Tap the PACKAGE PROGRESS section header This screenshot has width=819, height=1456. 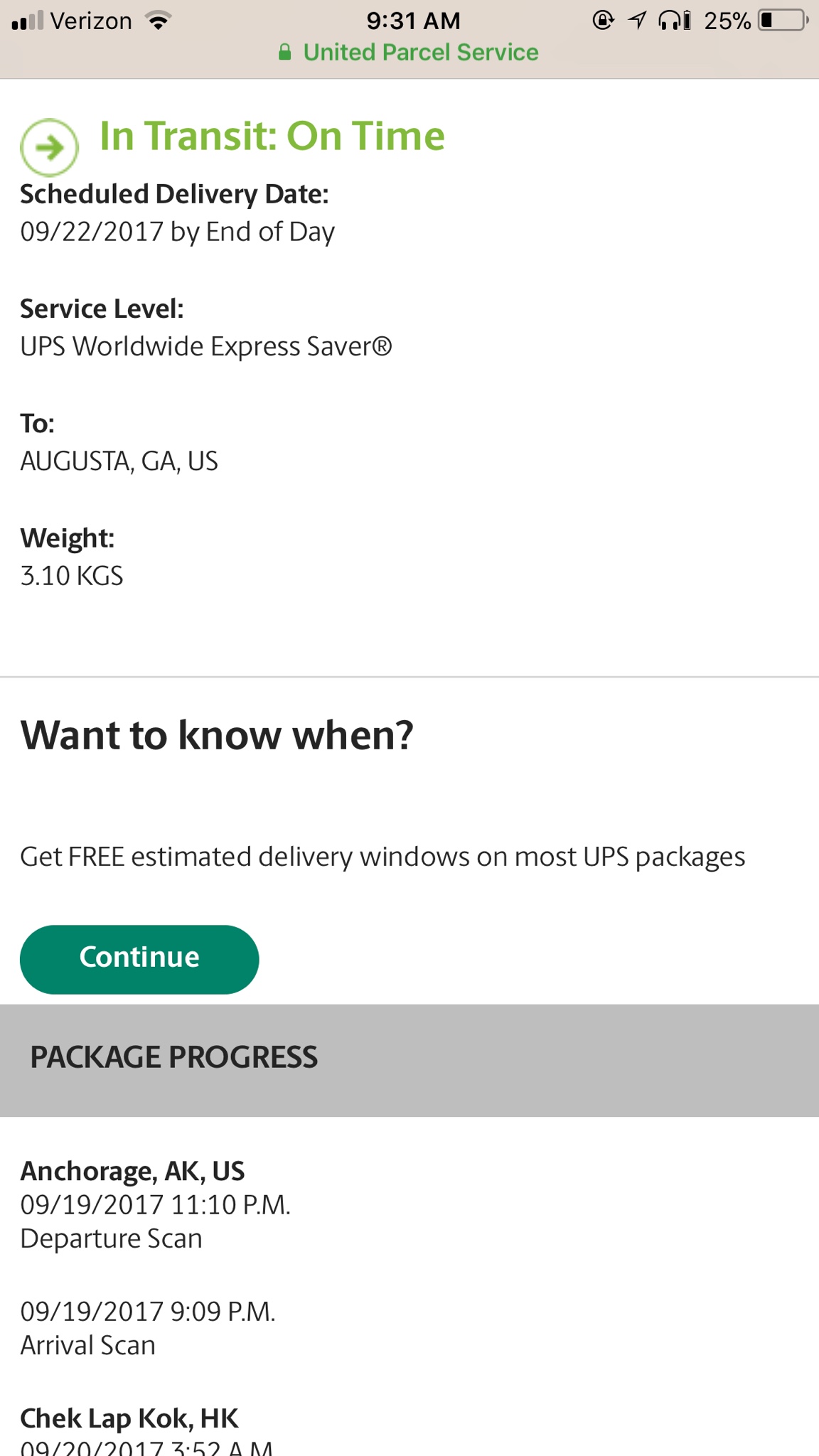(173, 1057)
